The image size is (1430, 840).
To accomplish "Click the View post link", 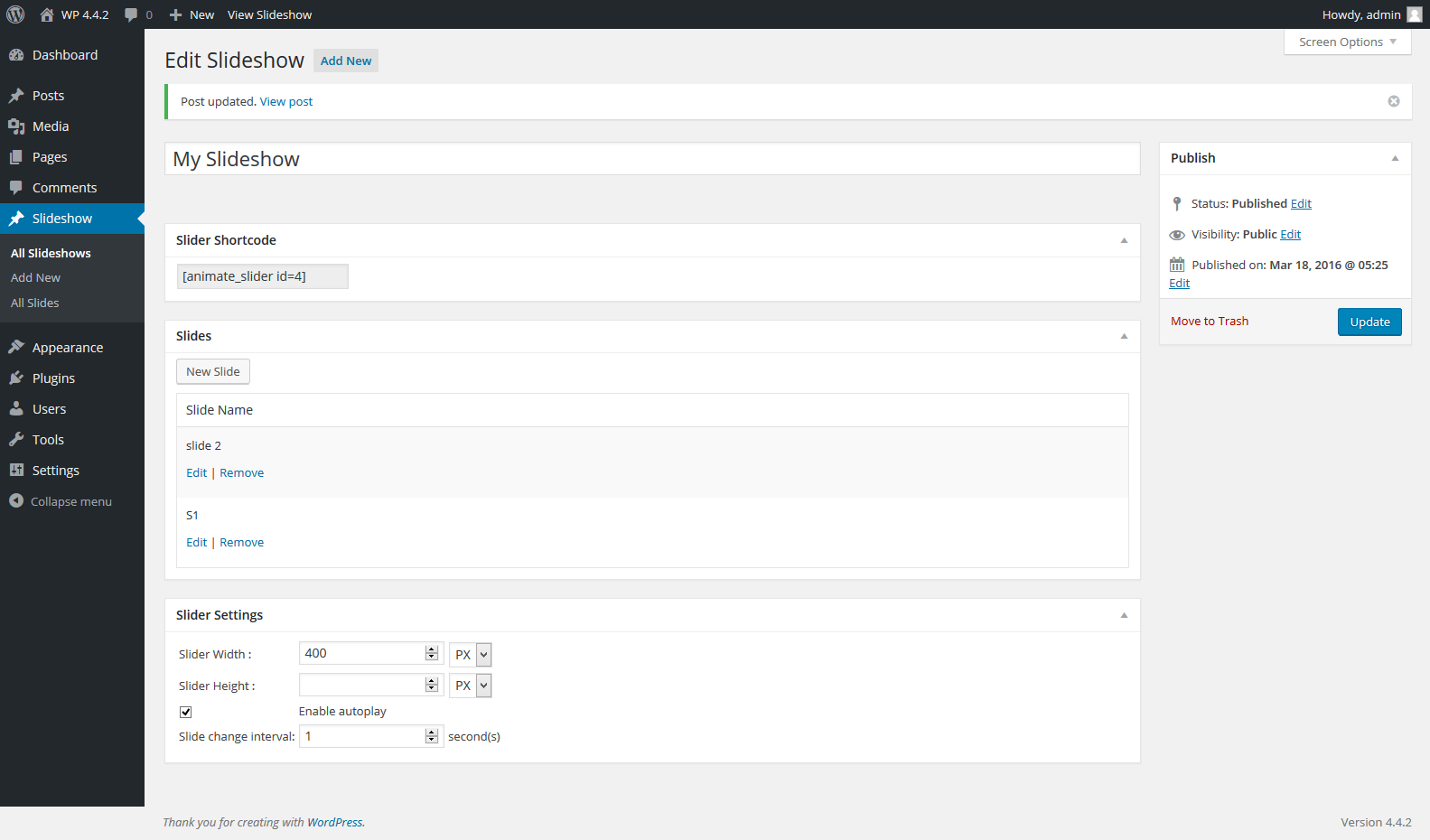I will click(286, 101).
